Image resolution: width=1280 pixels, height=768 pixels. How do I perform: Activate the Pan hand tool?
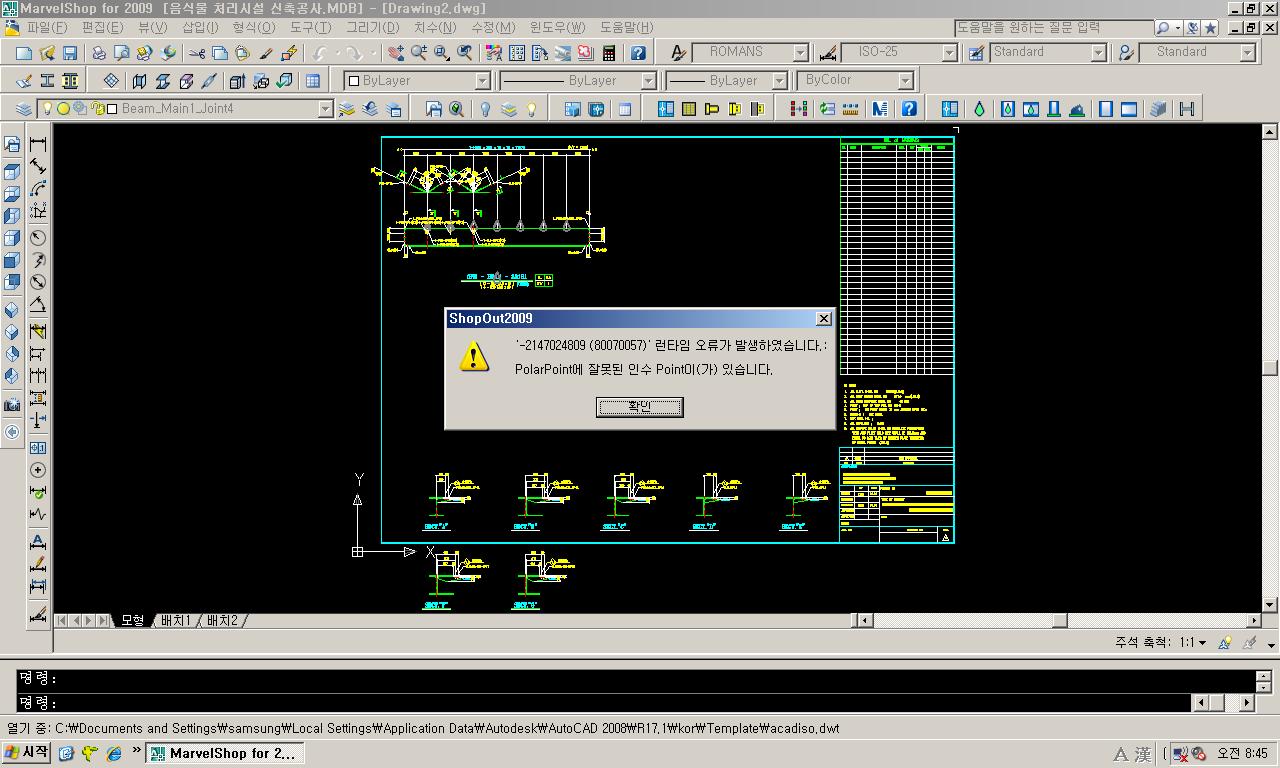396,53
